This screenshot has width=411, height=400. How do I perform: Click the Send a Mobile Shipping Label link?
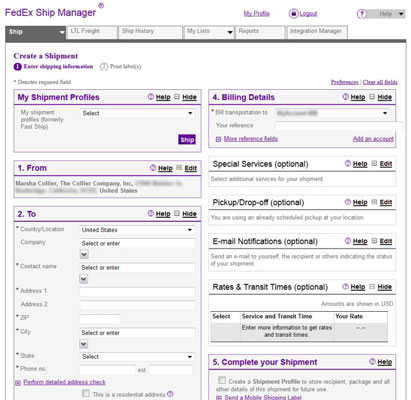click(x=263, y=397)
